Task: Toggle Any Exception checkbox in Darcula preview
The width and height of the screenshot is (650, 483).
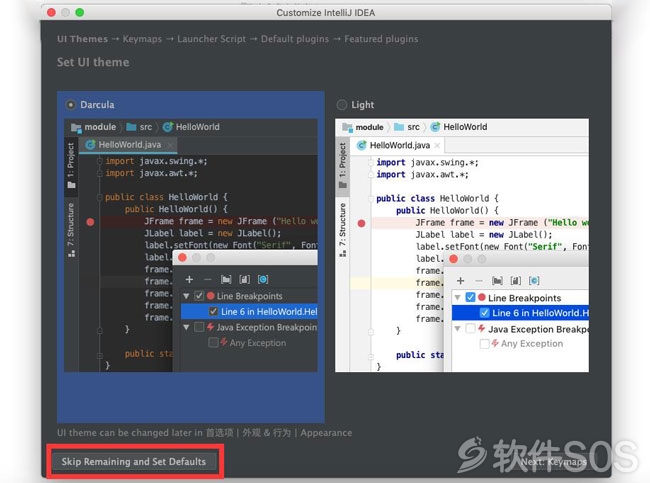Action: click(x=213, y=342)
